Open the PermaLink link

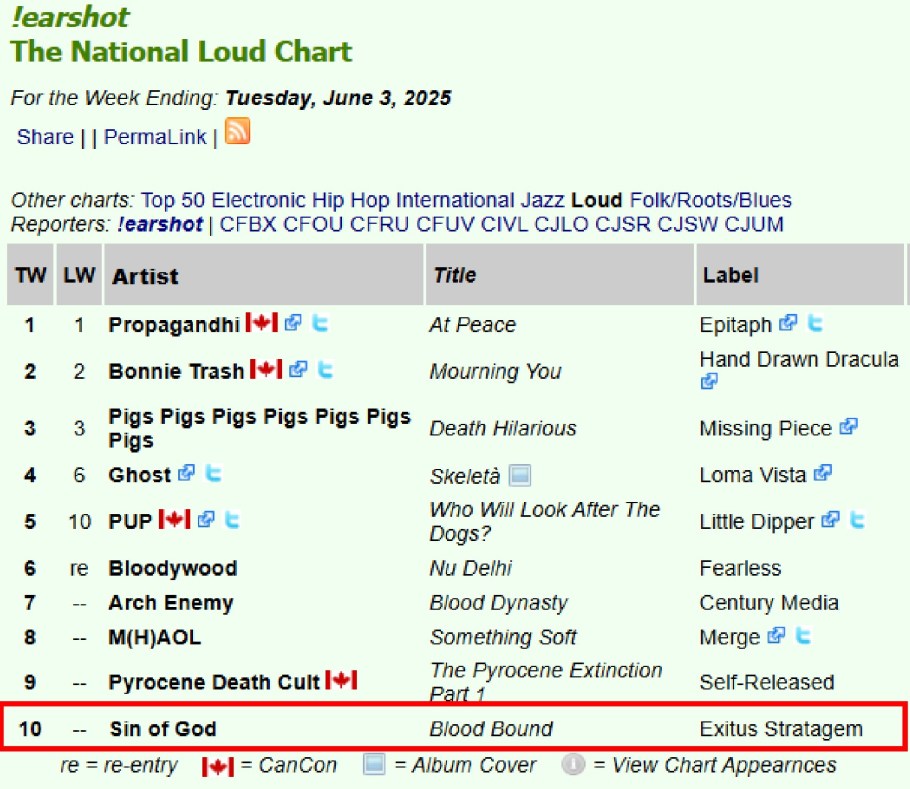155,137
